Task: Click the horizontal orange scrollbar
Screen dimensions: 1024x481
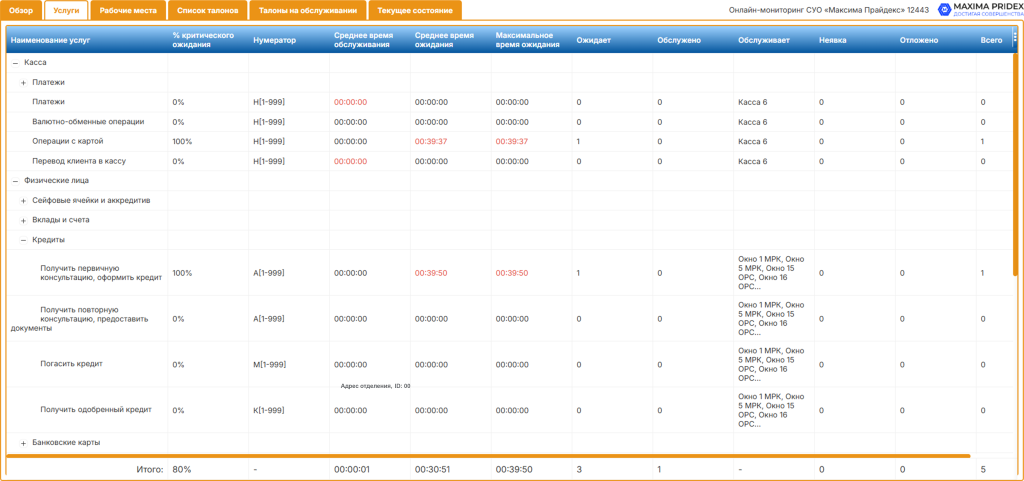Action: (488, 456)
